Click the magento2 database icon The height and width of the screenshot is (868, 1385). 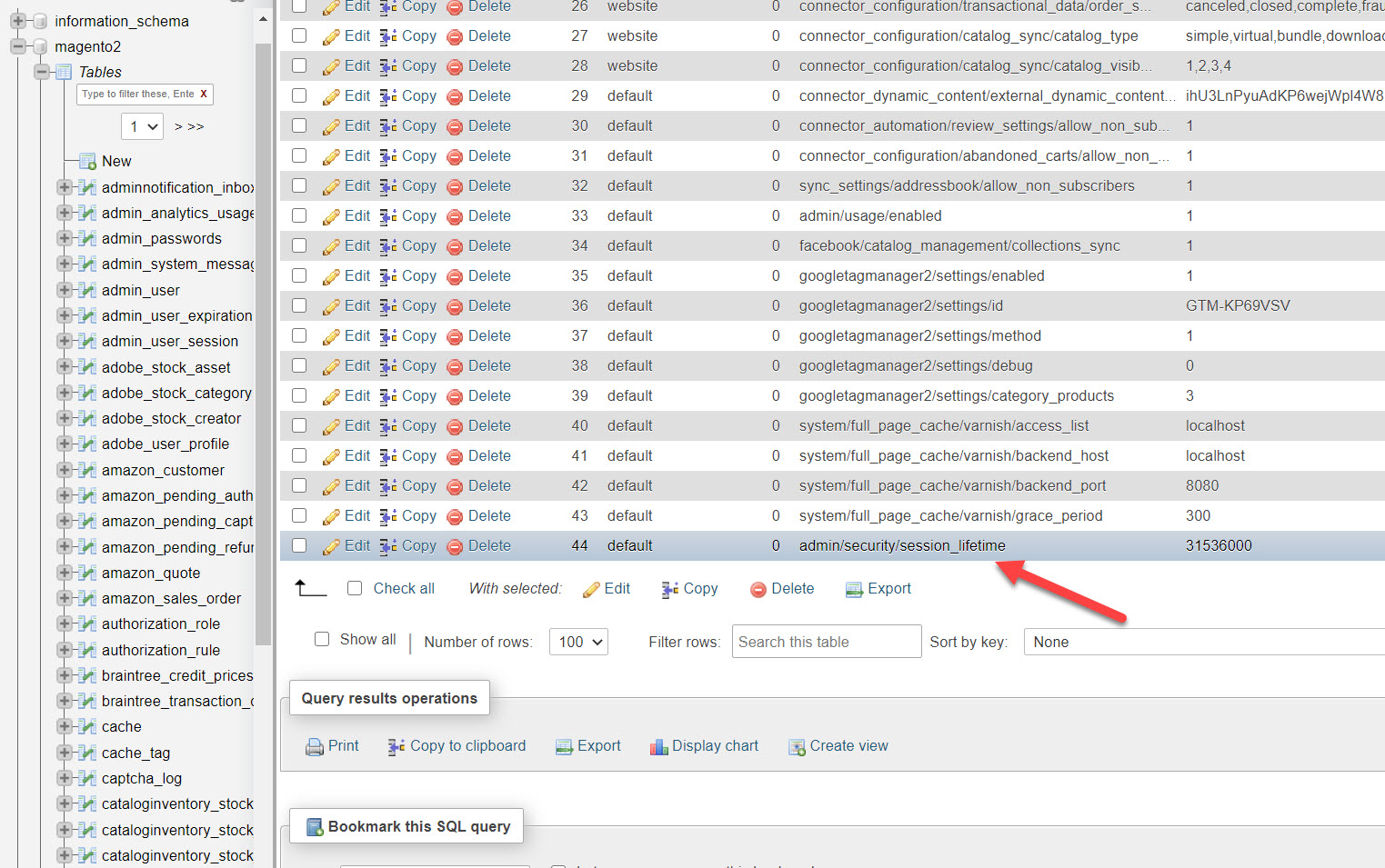tap(40, 46)
